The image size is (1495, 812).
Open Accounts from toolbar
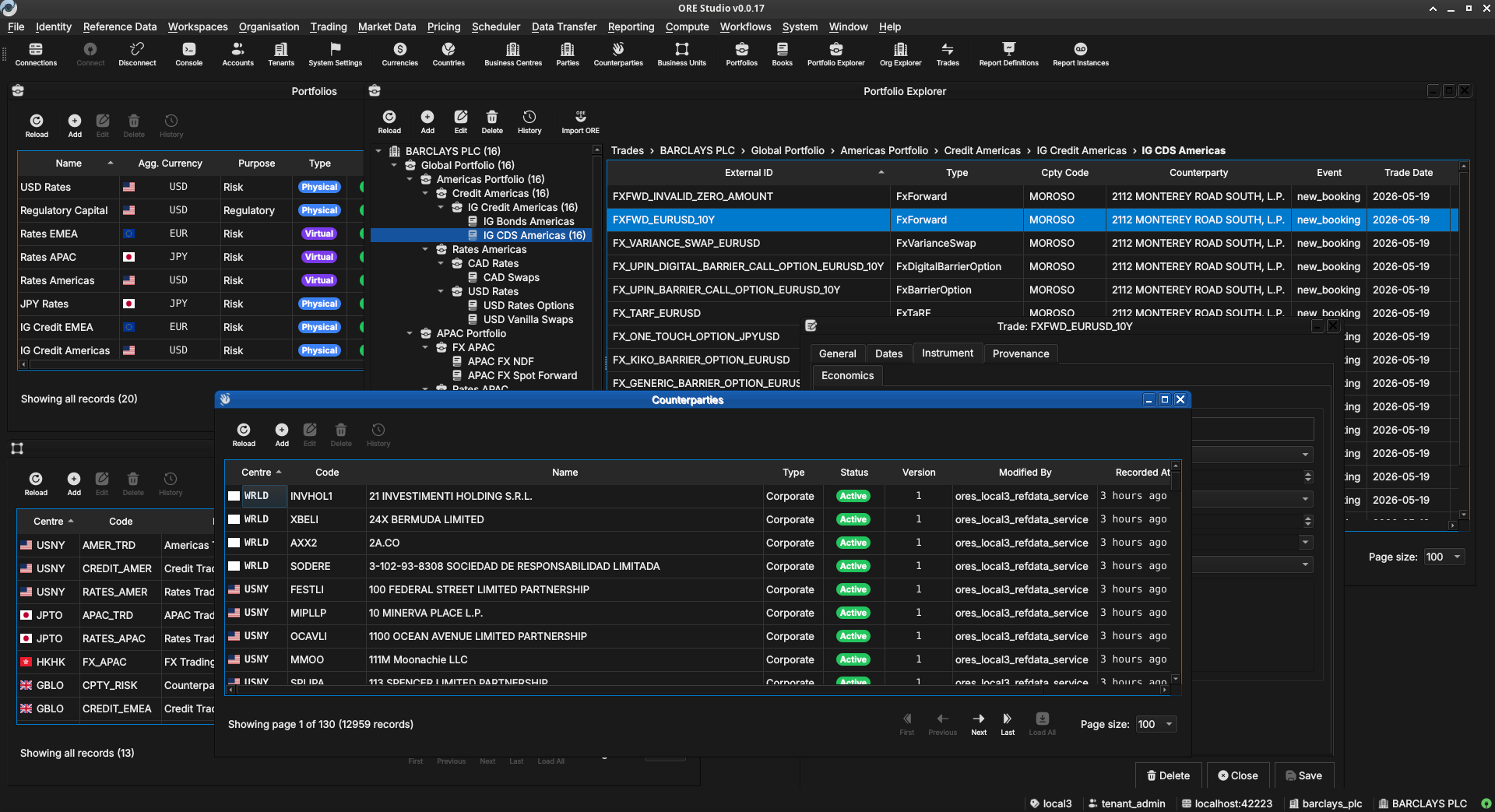[x=237, y=54]
